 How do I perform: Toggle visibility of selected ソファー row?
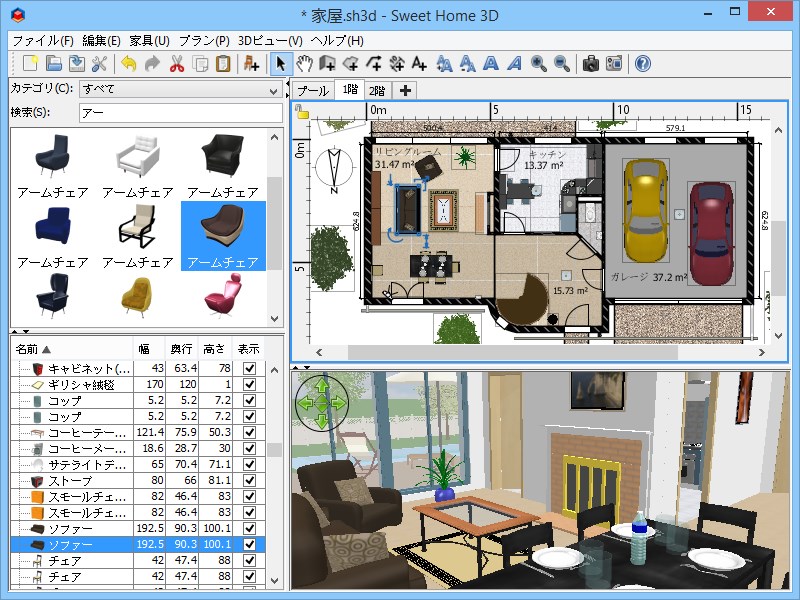[x=249, y=544]
